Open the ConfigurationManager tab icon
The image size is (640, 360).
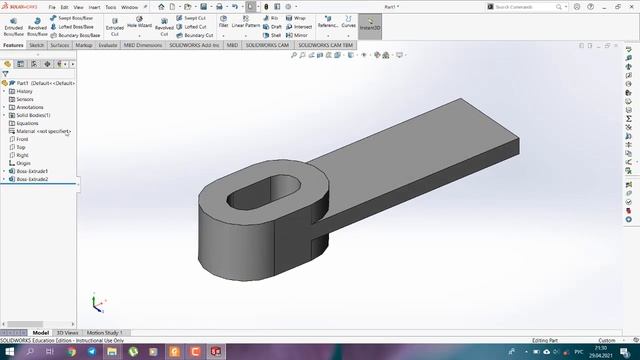pyautogui.click(x=34, y=64)
